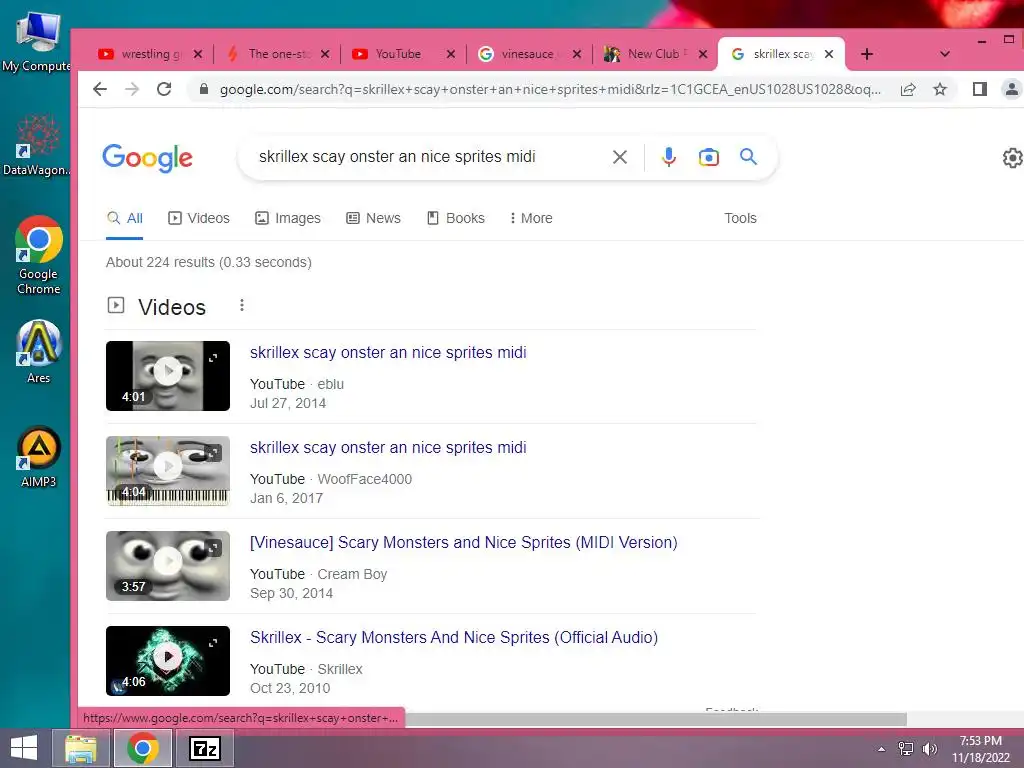Open the eblu video result link
Viewport: 1024px width, 768px height.
[x=388, y=353]
